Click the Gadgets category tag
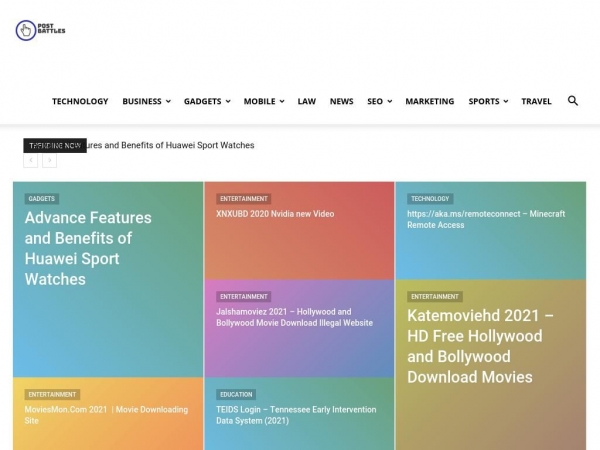 click(42, 199)
